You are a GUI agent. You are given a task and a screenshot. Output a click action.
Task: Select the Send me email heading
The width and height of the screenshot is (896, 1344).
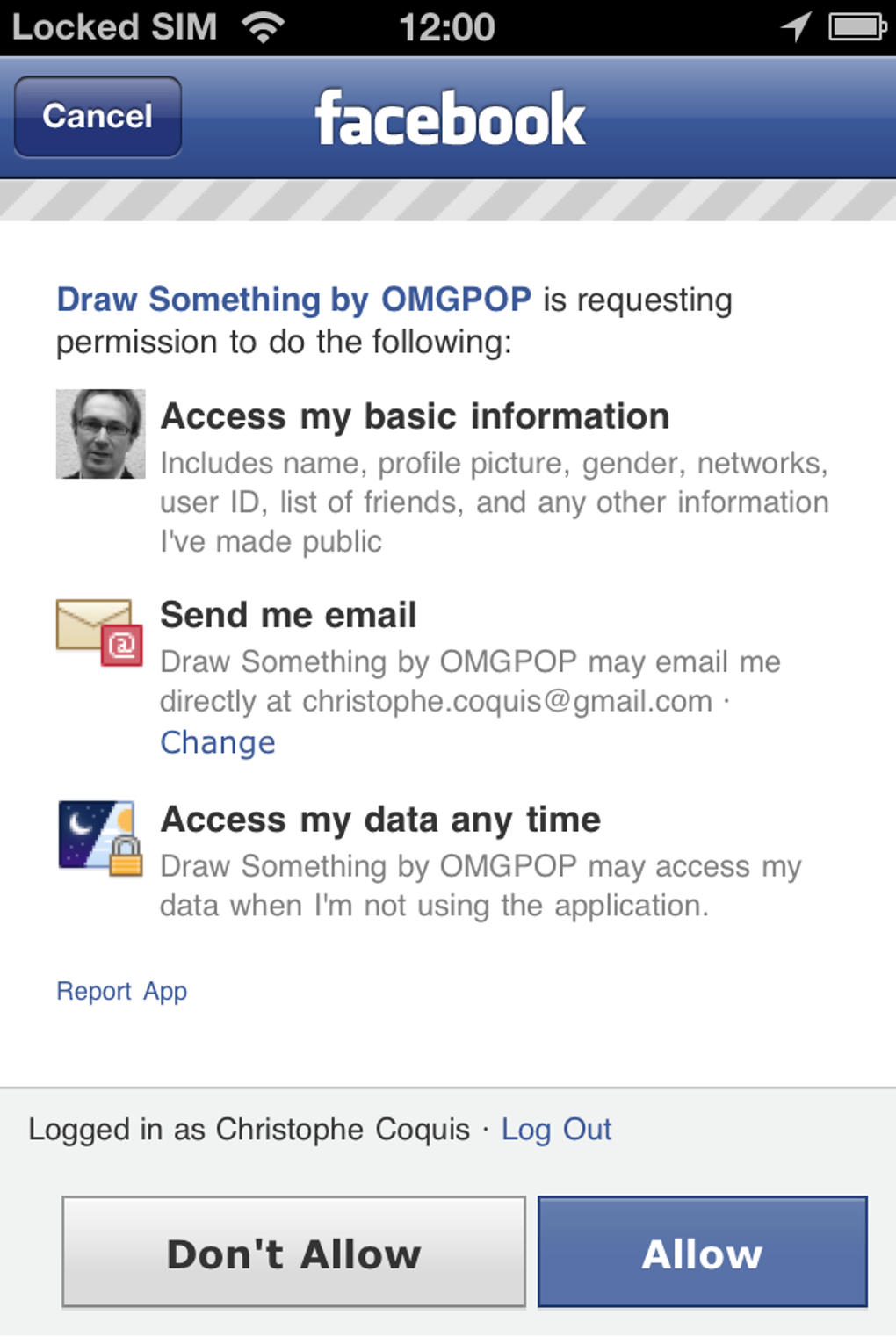click(x=288, y=615)
